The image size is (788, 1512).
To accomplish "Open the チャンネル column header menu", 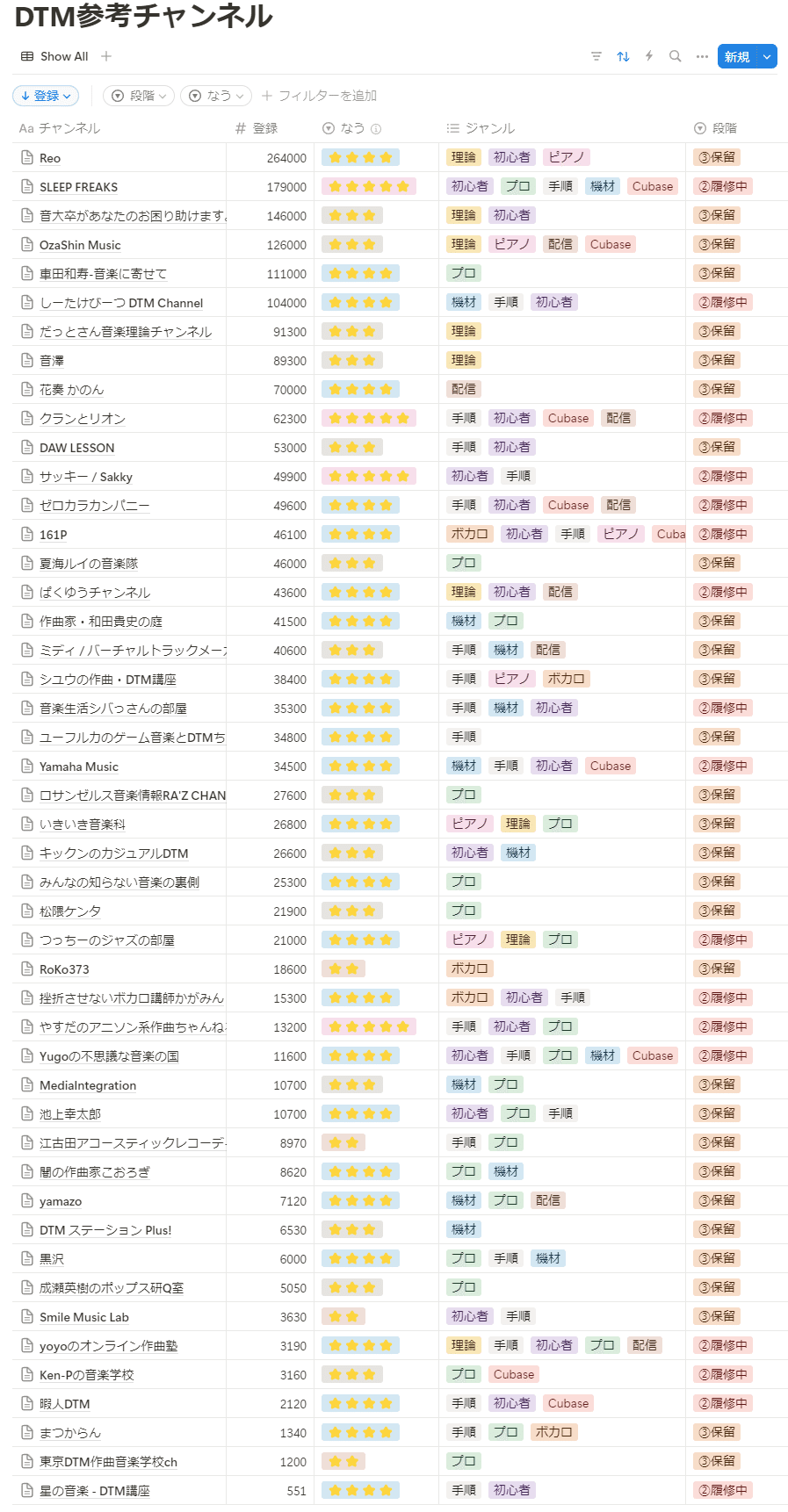I will [60, 128].
